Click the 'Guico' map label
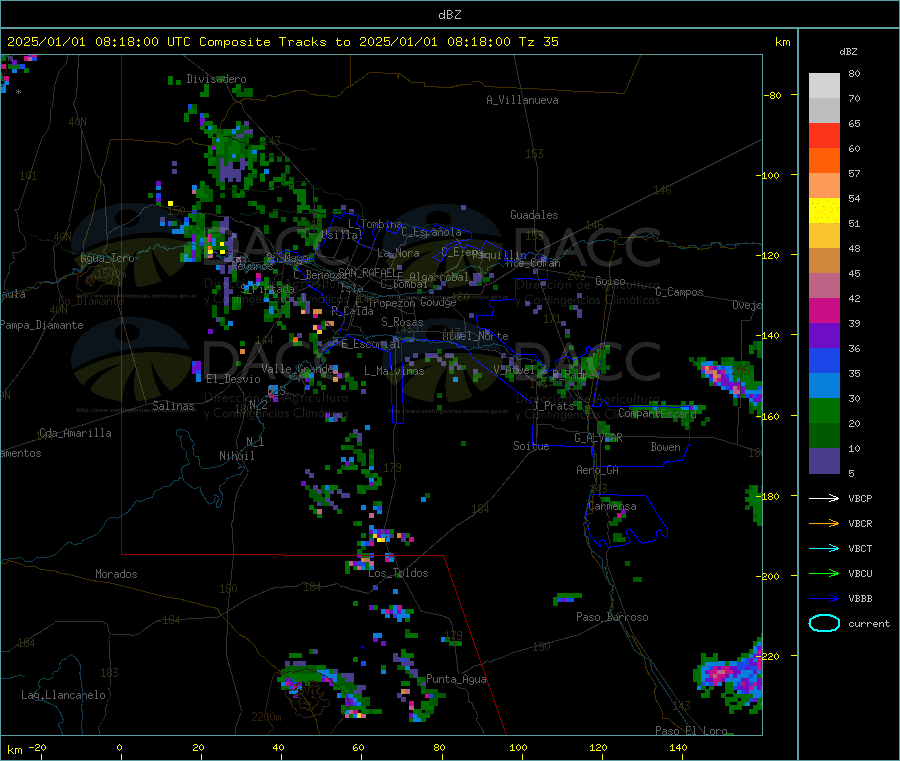Screen dimensions: 900x761 610,281
